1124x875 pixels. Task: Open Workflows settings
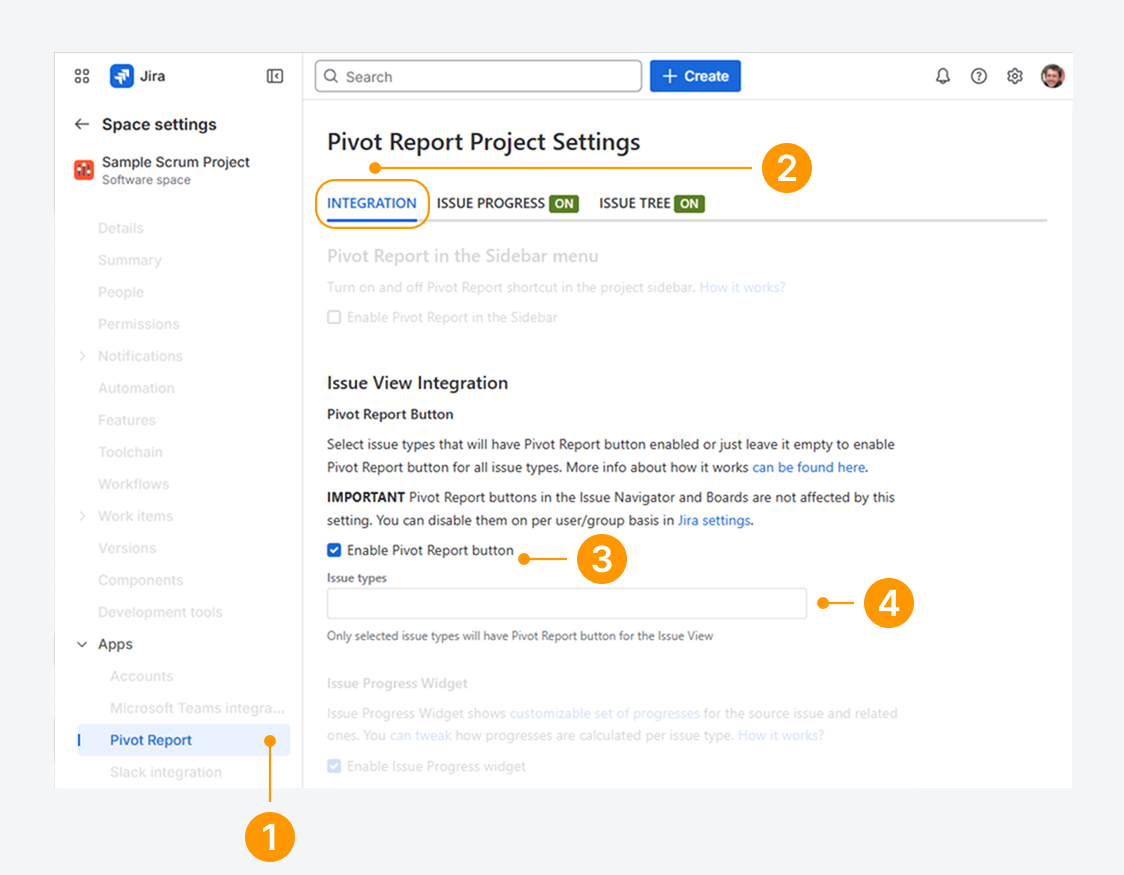[x=133, y=484]
